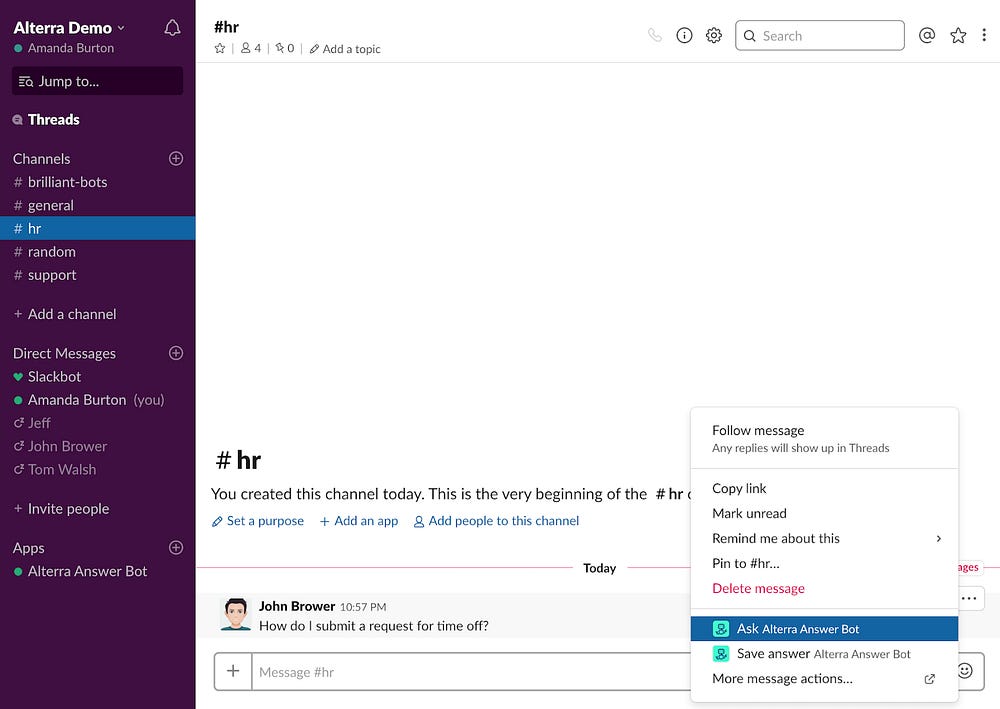Image resolution: width=1000 pixels, height=709 pixels.
Task: Open a direct message plus icon
Action: coord(176,353)
